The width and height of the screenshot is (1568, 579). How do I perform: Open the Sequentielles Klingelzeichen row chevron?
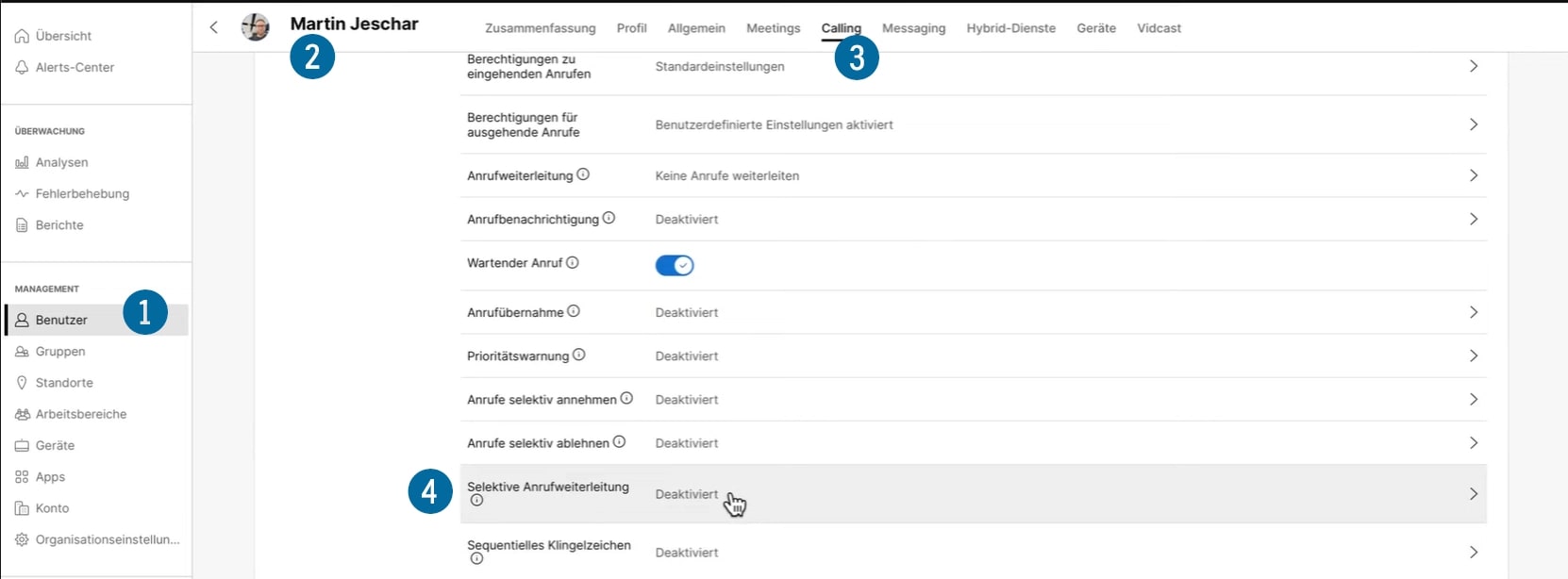pyautogui.click(x=1473, y=553)
